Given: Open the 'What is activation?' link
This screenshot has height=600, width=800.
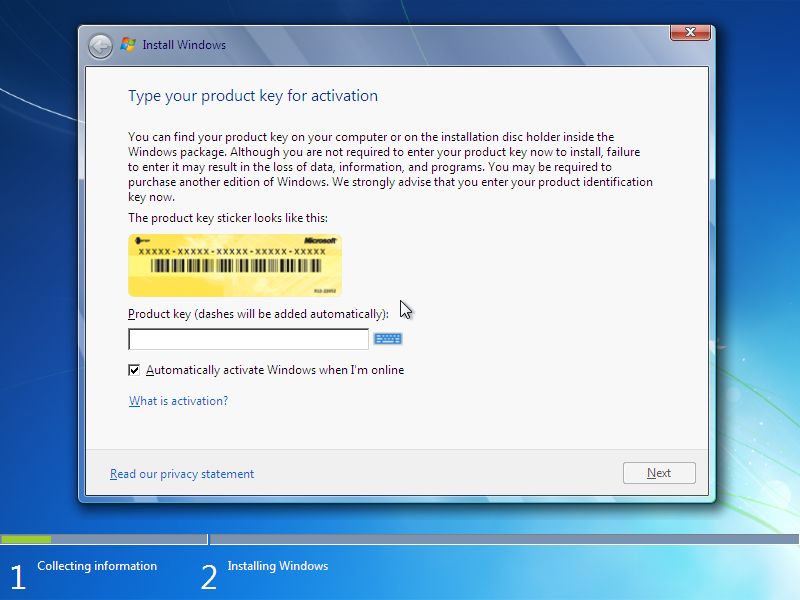Looking at the screenshot, I should click(x=178, y=399).
